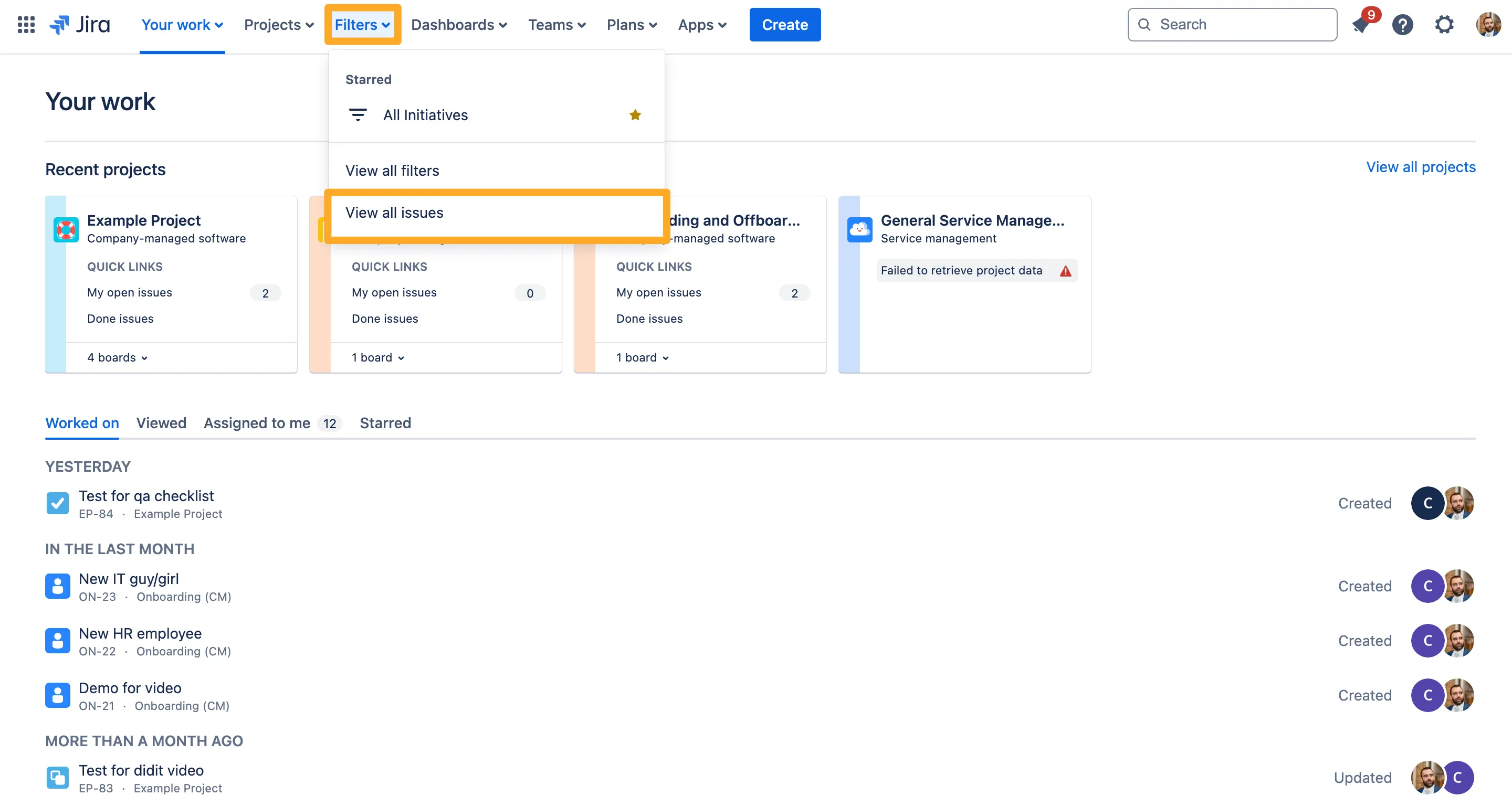Switch to the Worked on tab
Viewport: 1512px width, 806px height.
click(x=82, y=423)
